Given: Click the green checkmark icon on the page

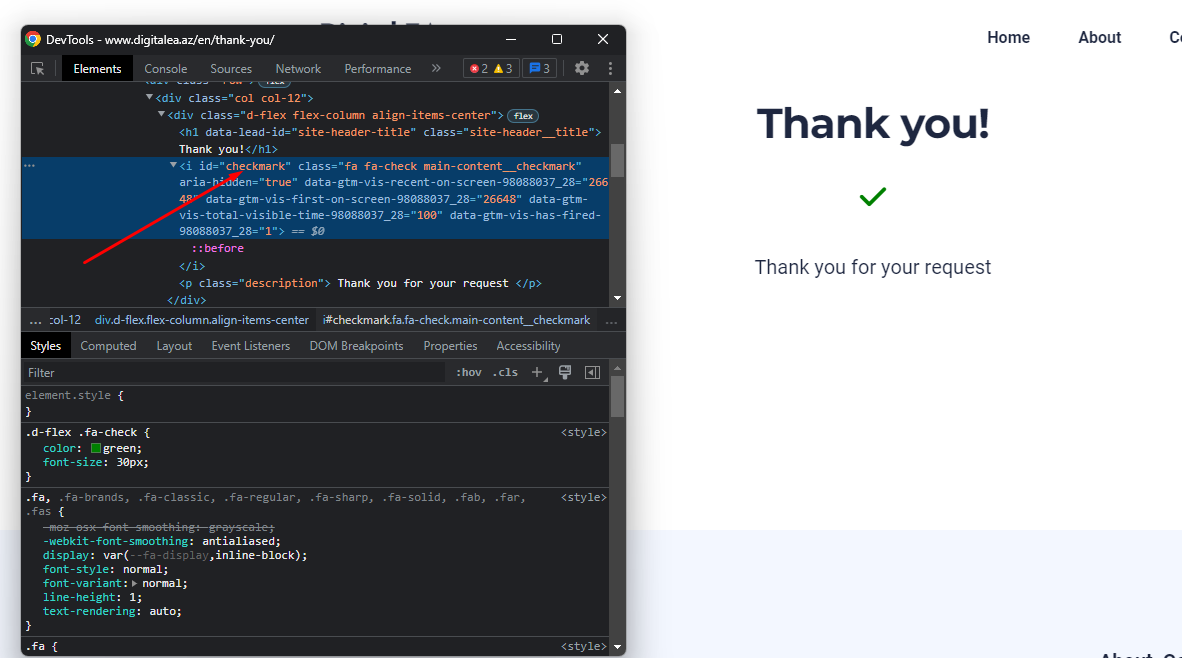Looking at the screenshot, I should 872,197.
